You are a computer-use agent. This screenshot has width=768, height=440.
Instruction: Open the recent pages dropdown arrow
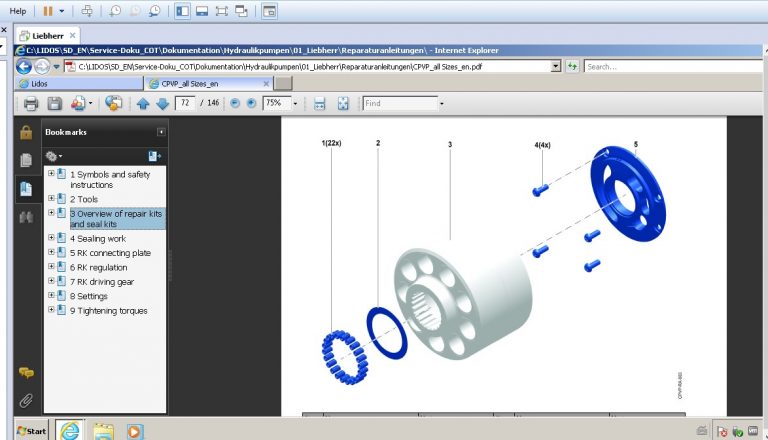pyautogui.click(x=56, y=67)
